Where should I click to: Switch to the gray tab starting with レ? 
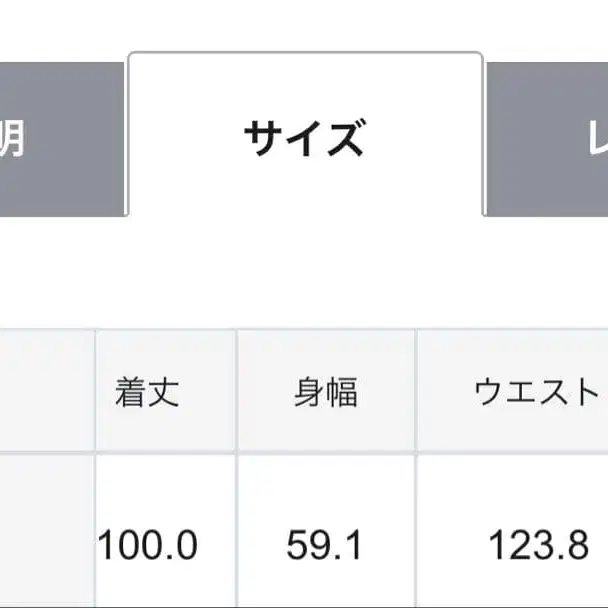click(548, 138)
